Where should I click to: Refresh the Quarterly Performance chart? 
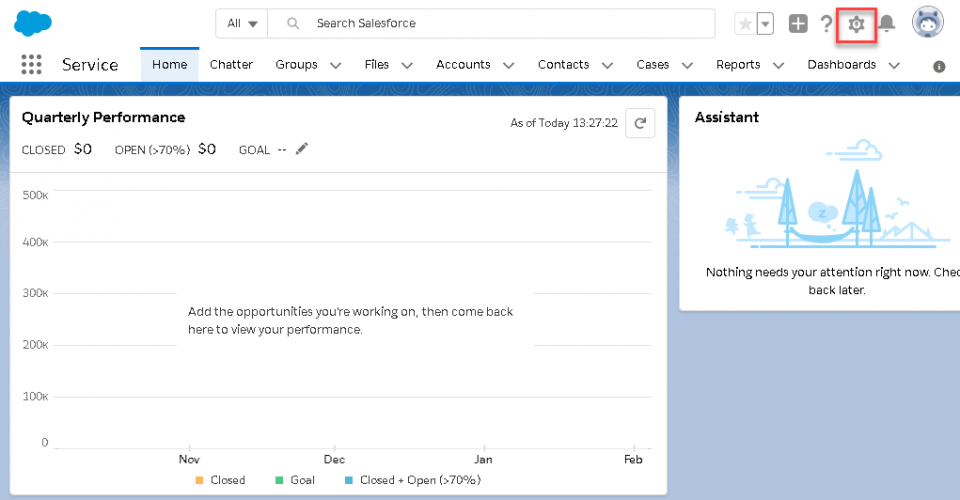pyautogui.click(x=640, y=123)
